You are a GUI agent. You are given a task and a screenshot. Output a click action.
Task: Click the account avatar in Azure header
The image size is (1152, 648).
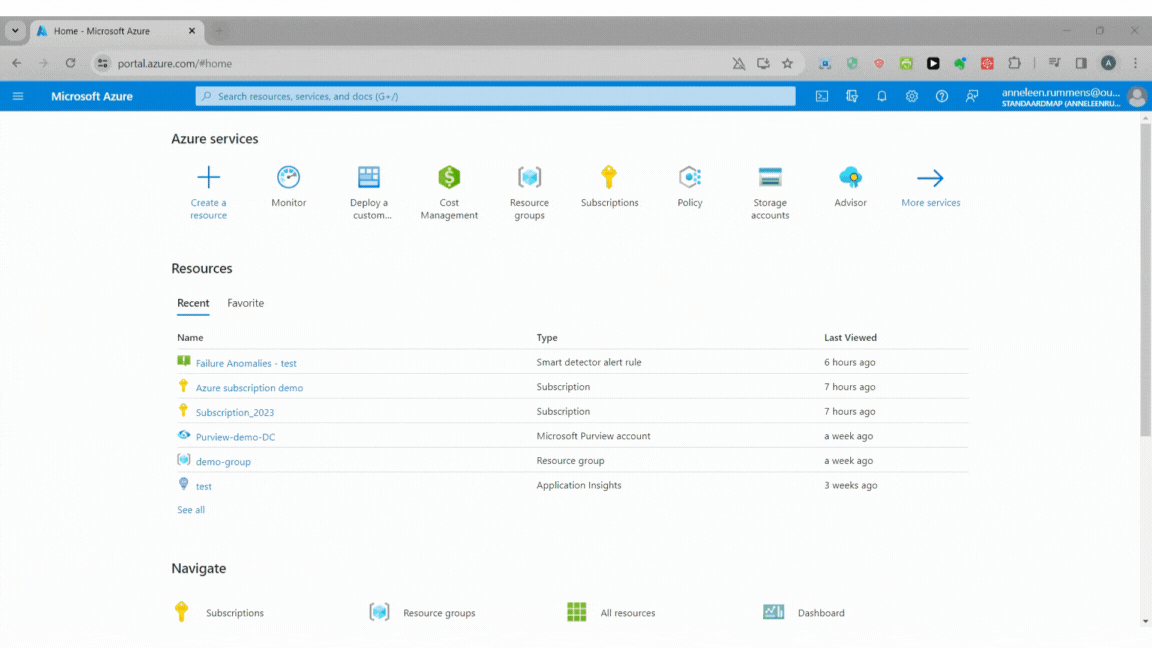[1137, 96]
